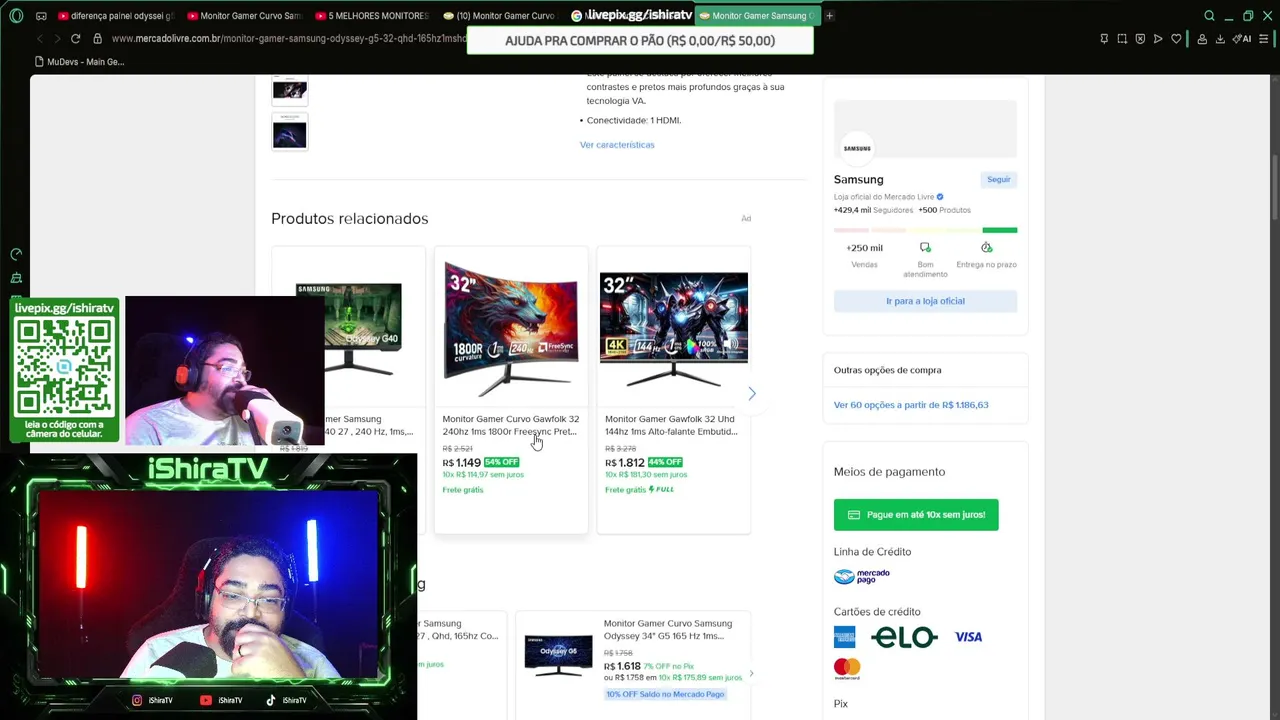Open the Easy Setup menu icon
This screenshot has width=1280, height=720.
[x=1264, y=39]
